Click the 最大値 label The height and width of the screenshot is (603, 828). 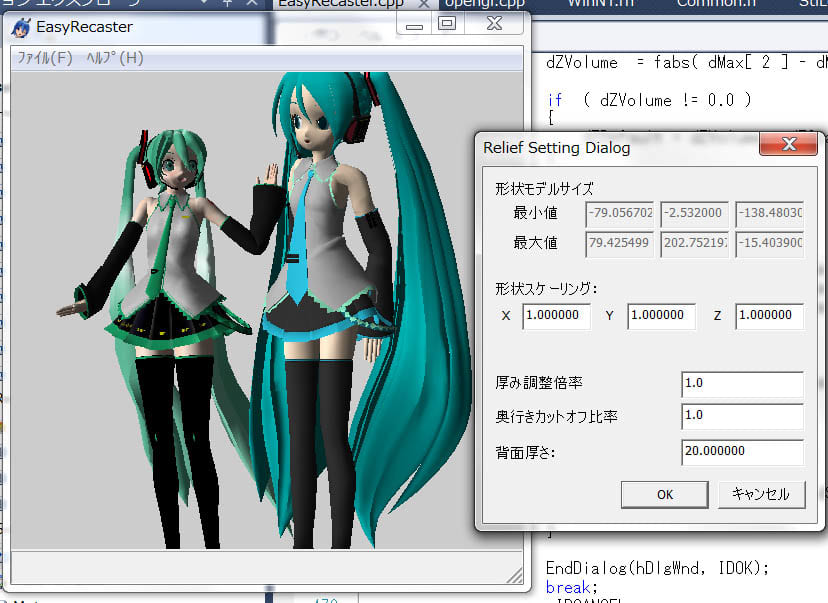(x=535, y=243)
